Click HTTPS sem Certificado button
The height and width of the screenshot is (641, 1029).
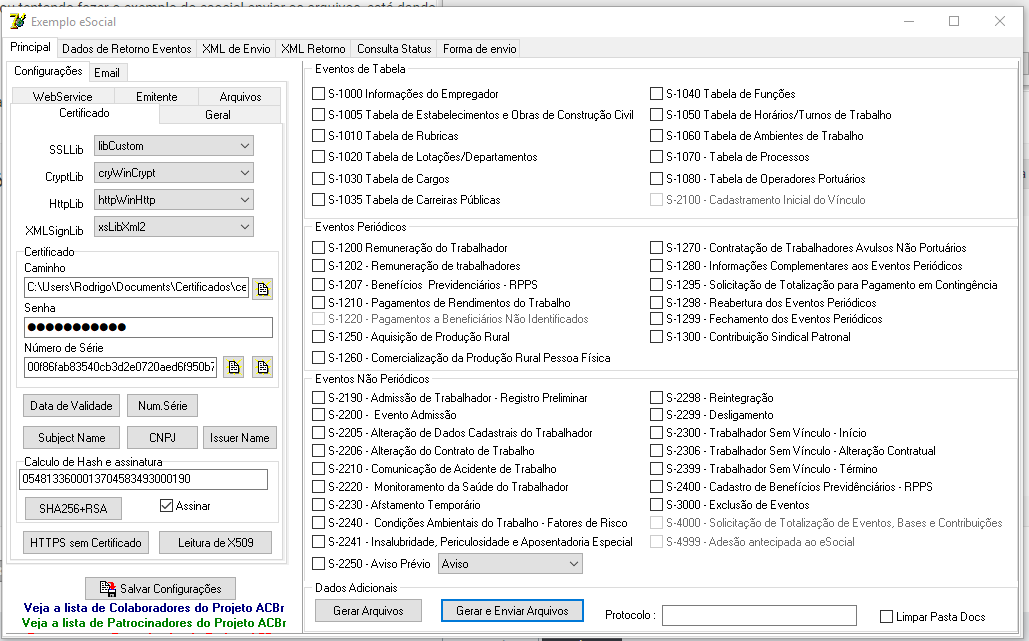tap(86, 543)
